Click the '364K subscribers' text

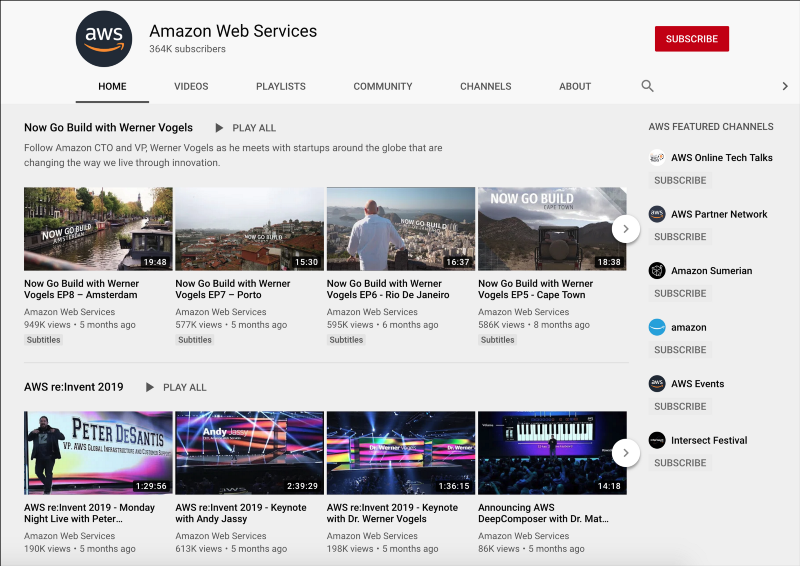tap(187, 49)
